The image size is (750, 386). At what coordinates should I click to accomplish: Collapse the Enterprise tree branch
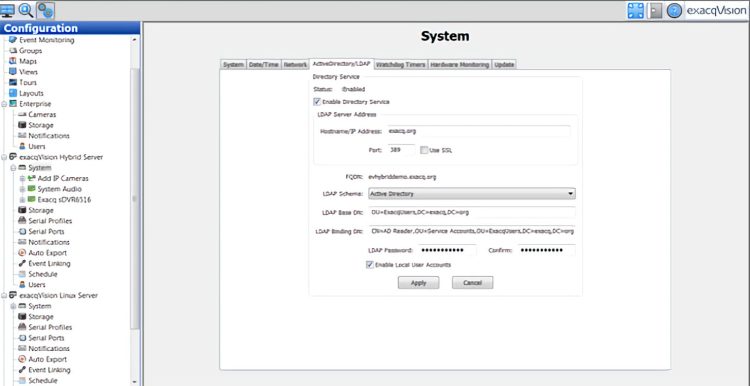(4, 104)
